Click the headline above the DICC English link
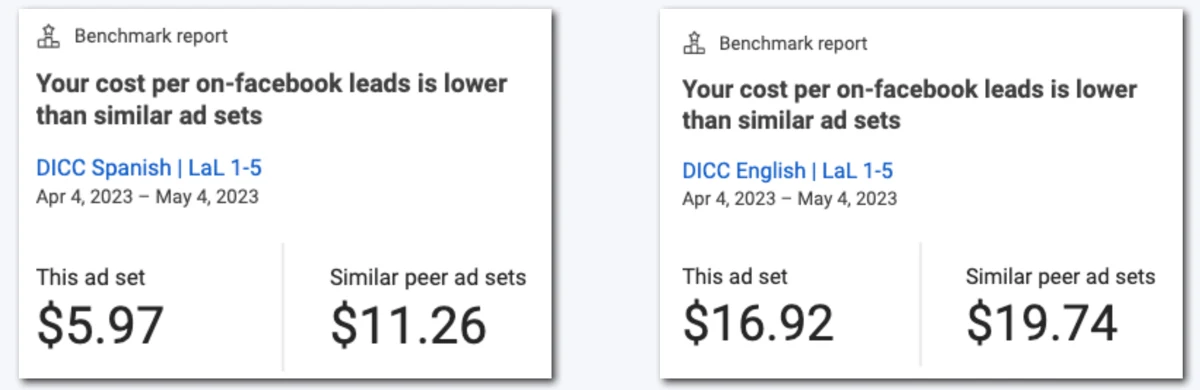This screenshot has height=390, width=1200. tap(910, 104)
